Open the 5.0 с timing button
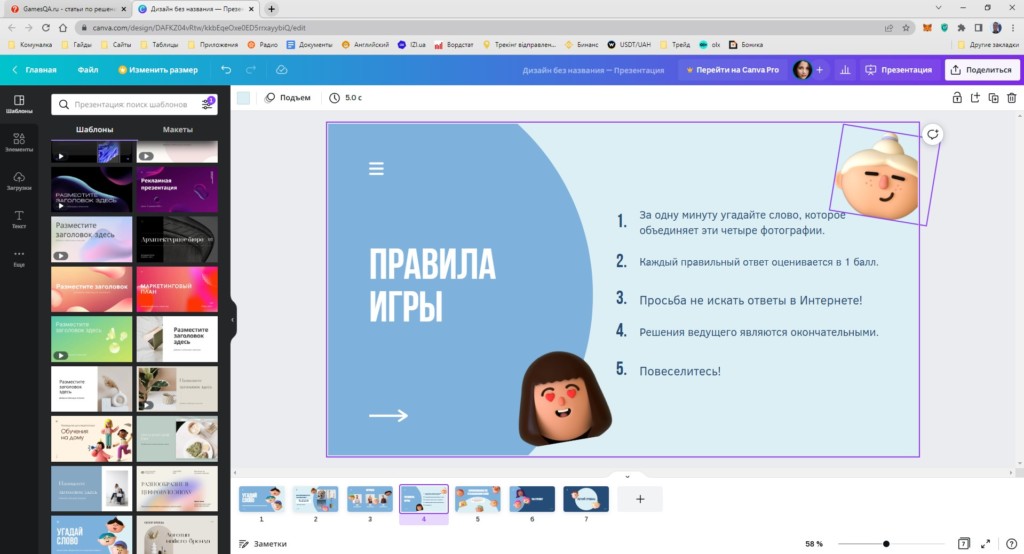 (x=345, y=98)
